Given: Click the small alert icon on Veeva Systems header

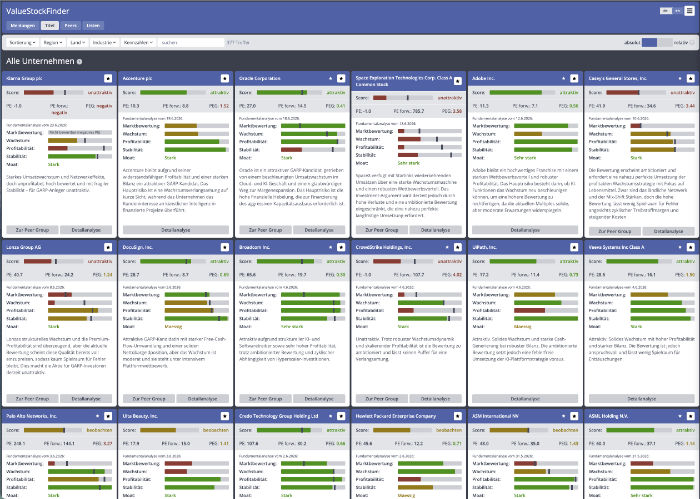Looking at the screenshot, I should coord(680,247).
